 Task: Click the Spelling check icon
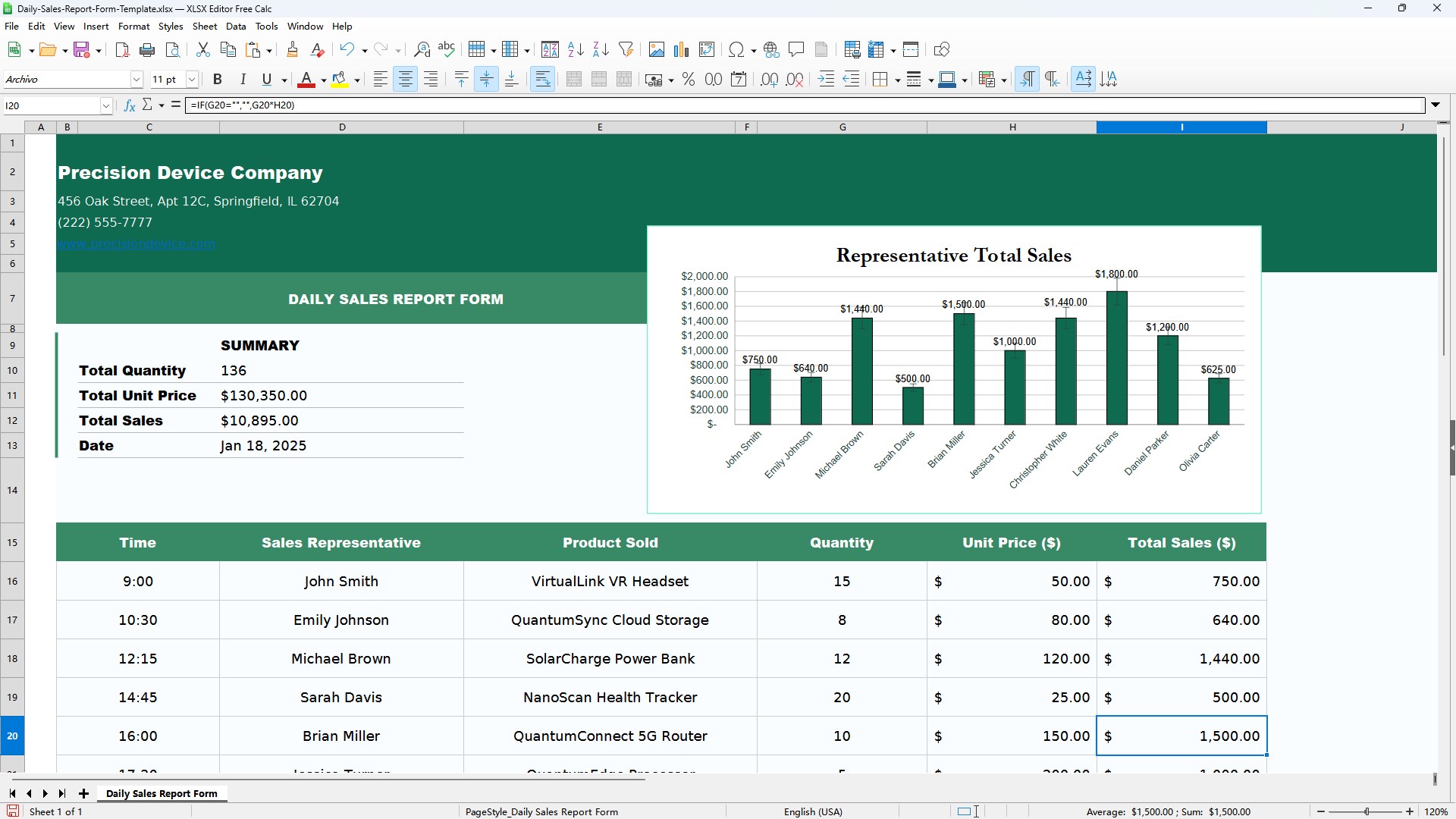pyautogui.click(x=447, y=50)
